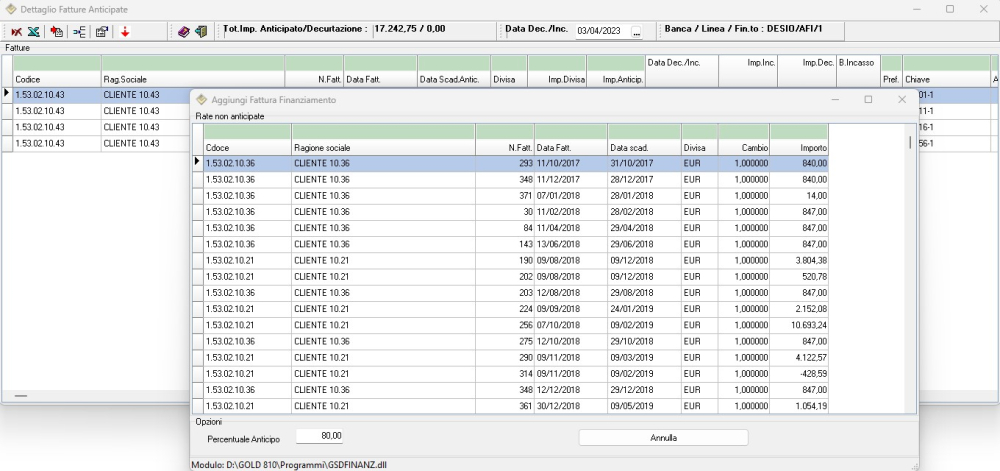Image resolution: width=1000 pixels, height=471 pixels.
Task: Click the add document toolbar icon
Action: coord(57,31)
